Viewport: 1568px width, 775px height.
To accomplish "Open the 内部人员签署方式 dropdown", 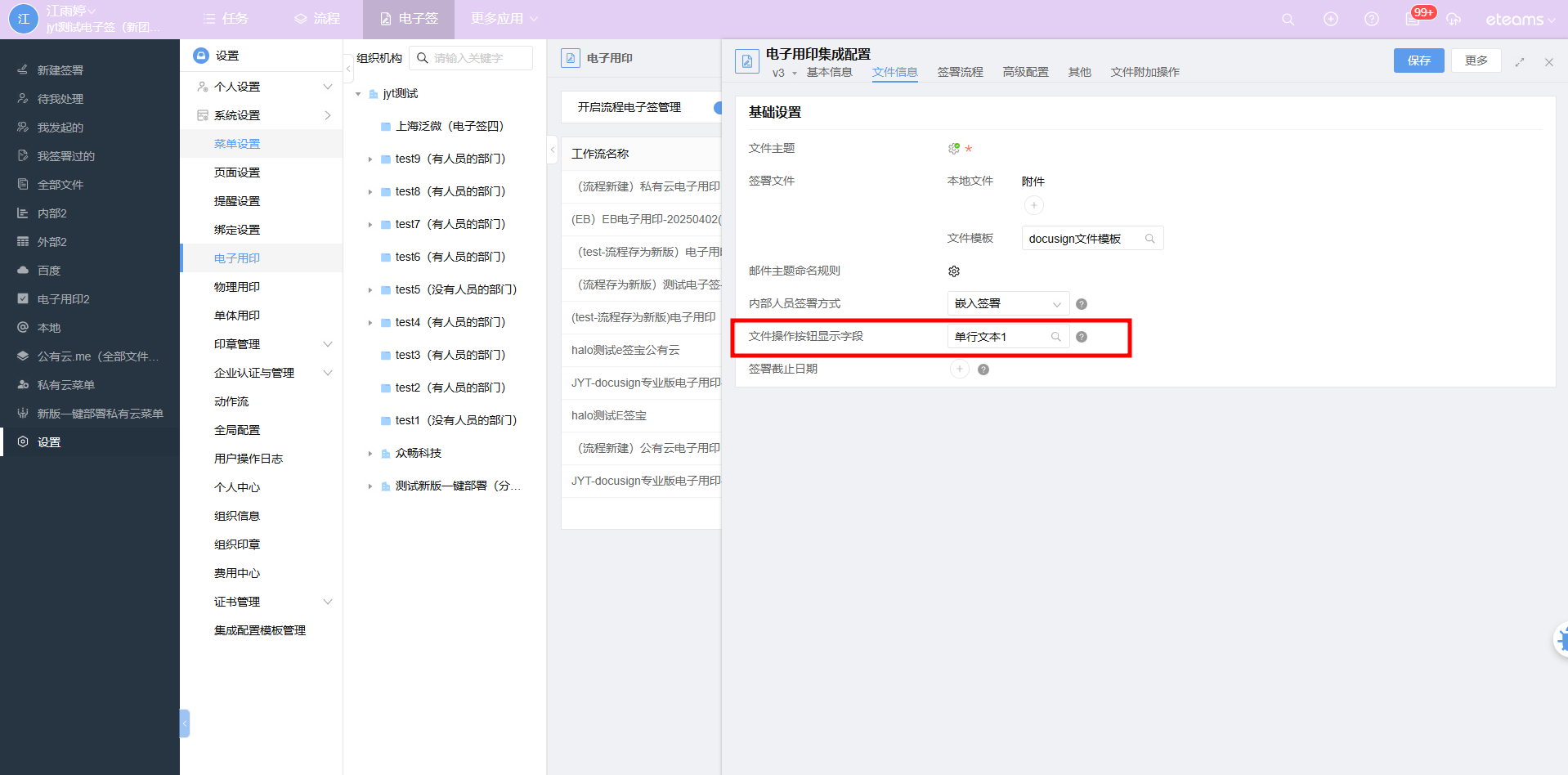I will (1007, 304).
